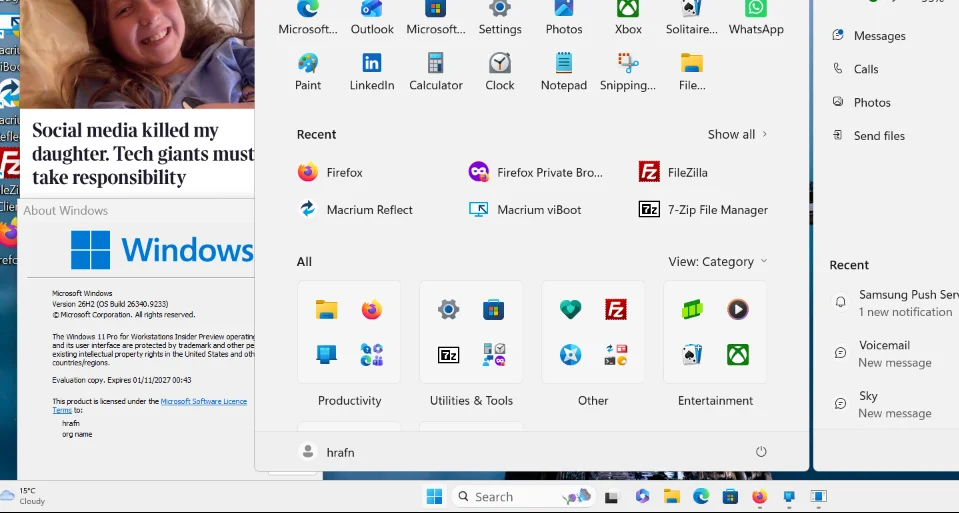Open the Calculator app
The width and height of the screenshot is (959, 513).
(435, 72)
